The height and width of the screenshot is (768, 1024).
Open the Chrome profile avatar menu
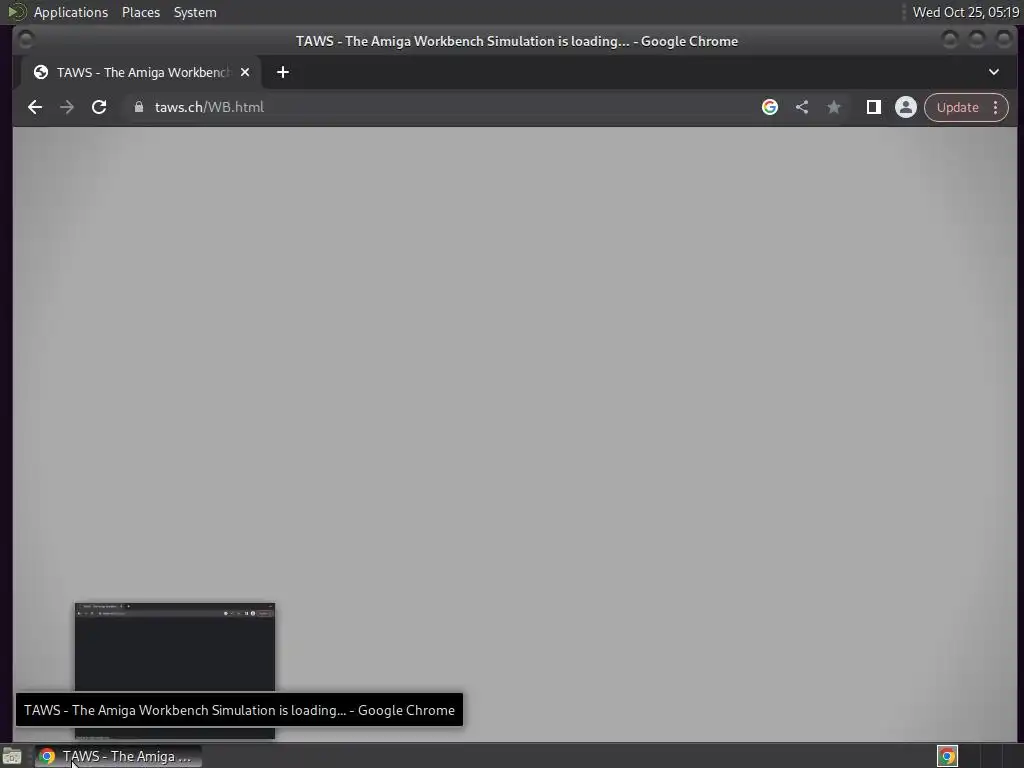click(x=906, y=107)
